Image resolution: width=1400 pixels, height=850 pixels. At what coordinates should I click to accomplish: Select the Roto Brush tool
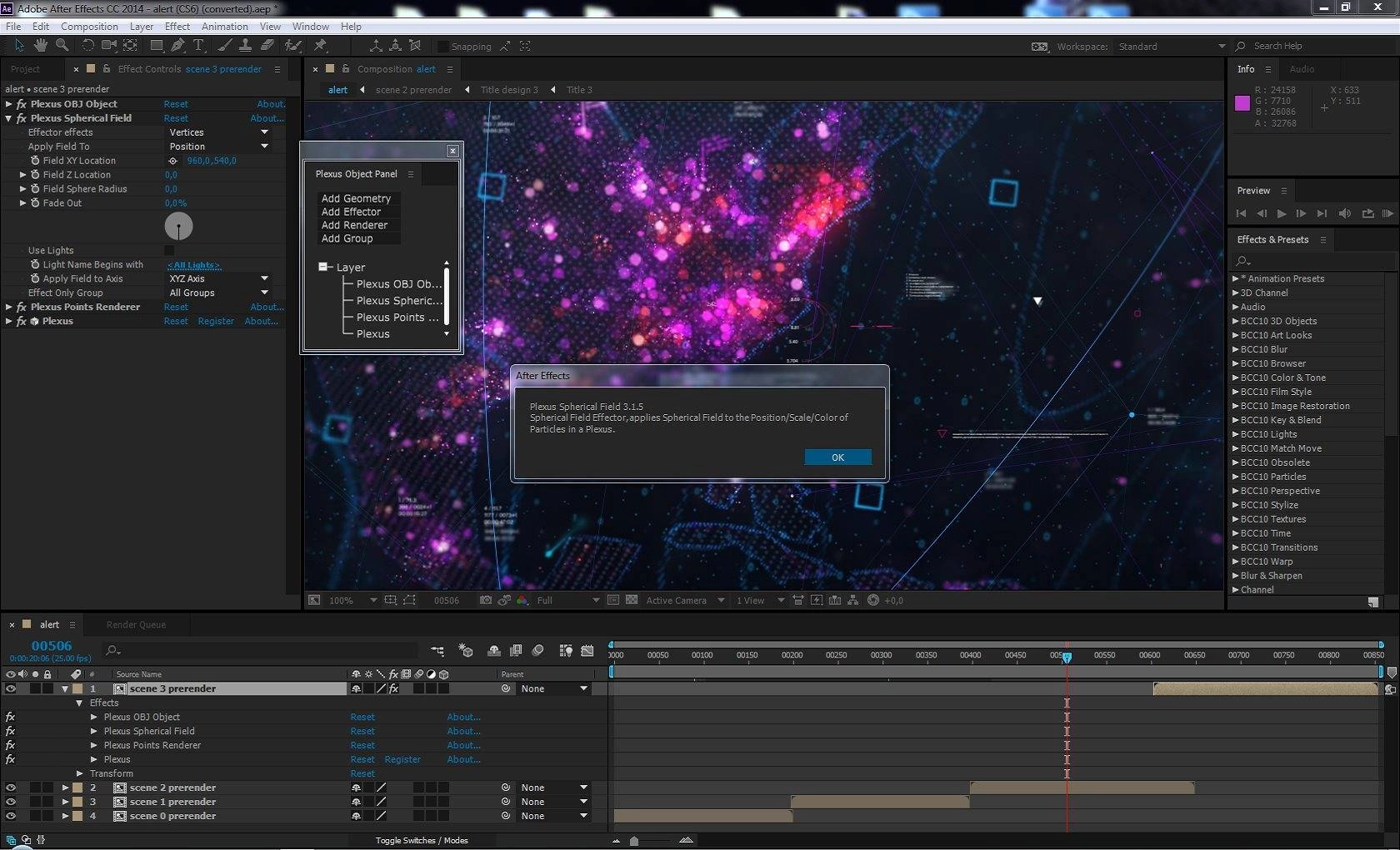coord(293,45)
